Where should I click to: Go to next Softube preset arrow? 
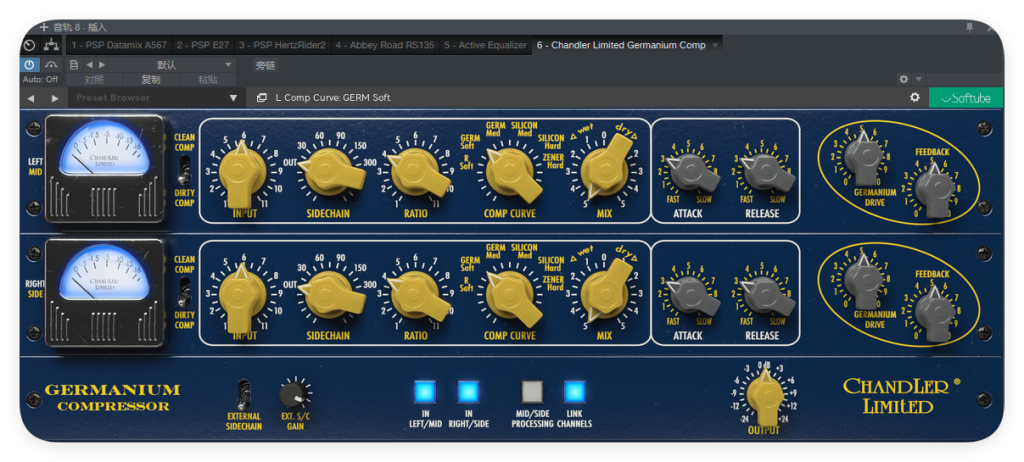tap(55, 98)
